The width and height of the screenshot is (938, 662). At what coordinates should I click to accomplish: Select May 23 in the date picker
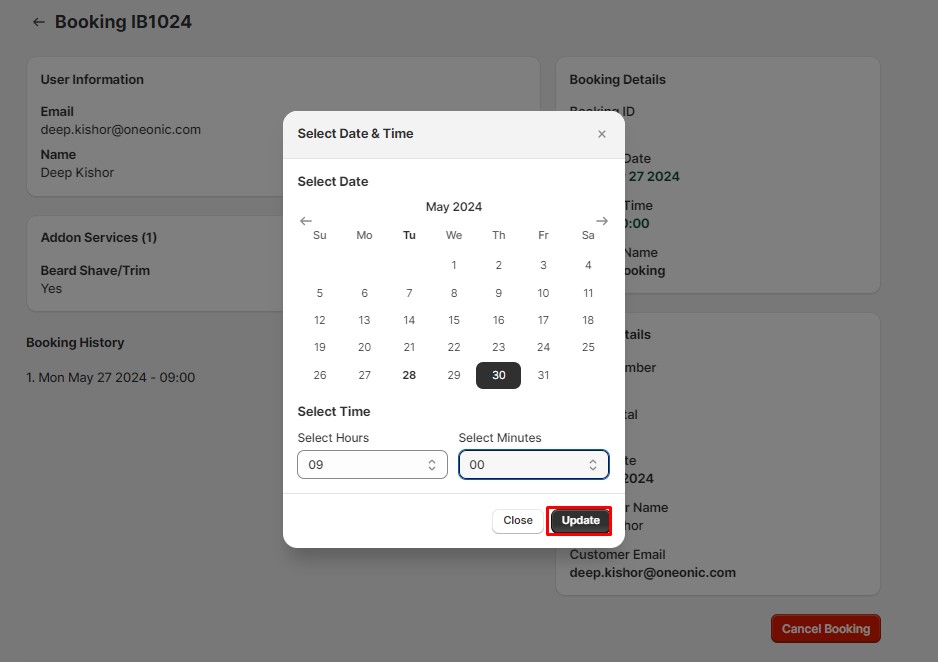click(498, 348)
